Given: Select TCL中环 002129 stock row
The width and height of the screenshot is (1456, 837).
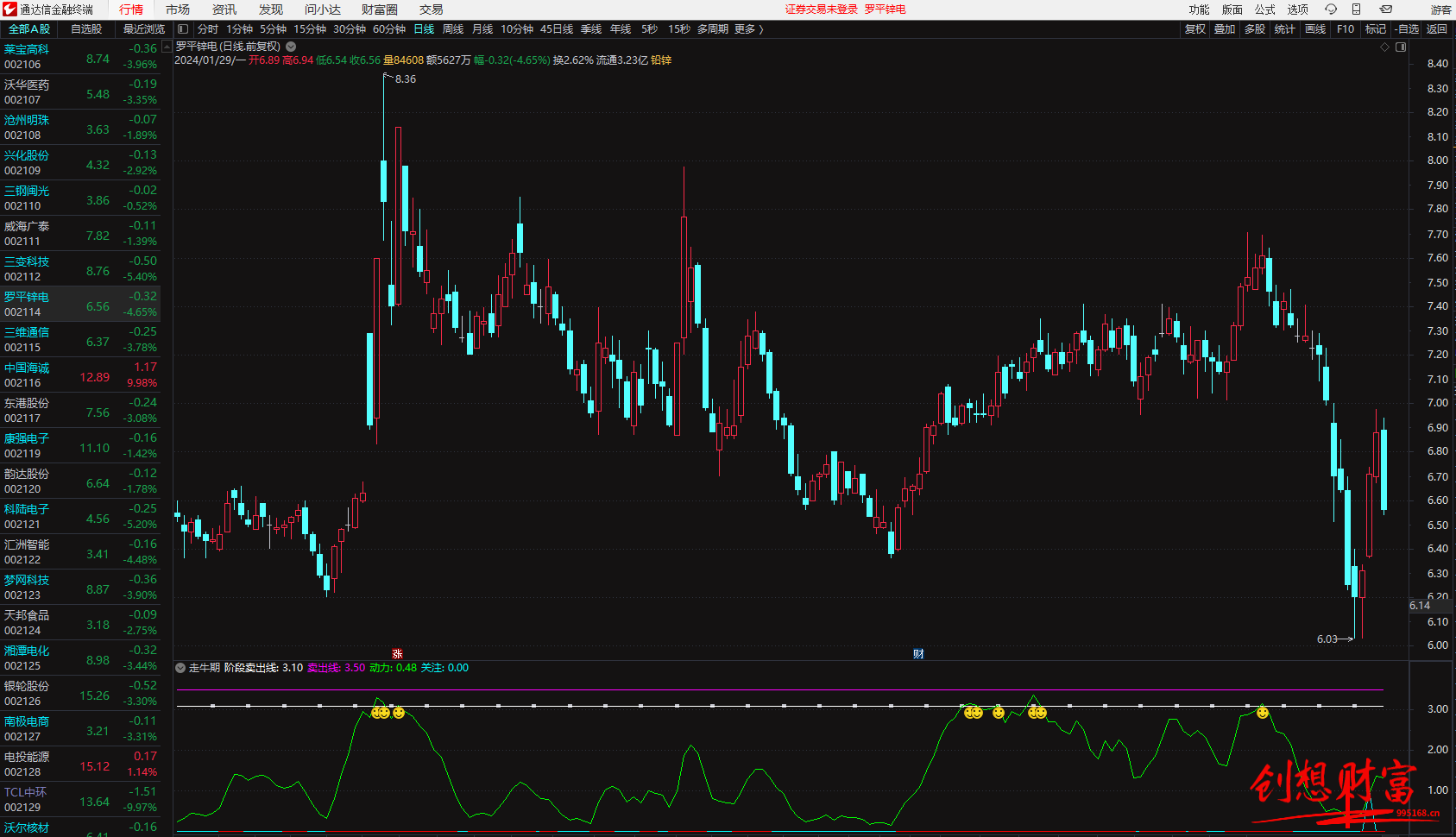Looking at the screenshot, I should 80,800.
